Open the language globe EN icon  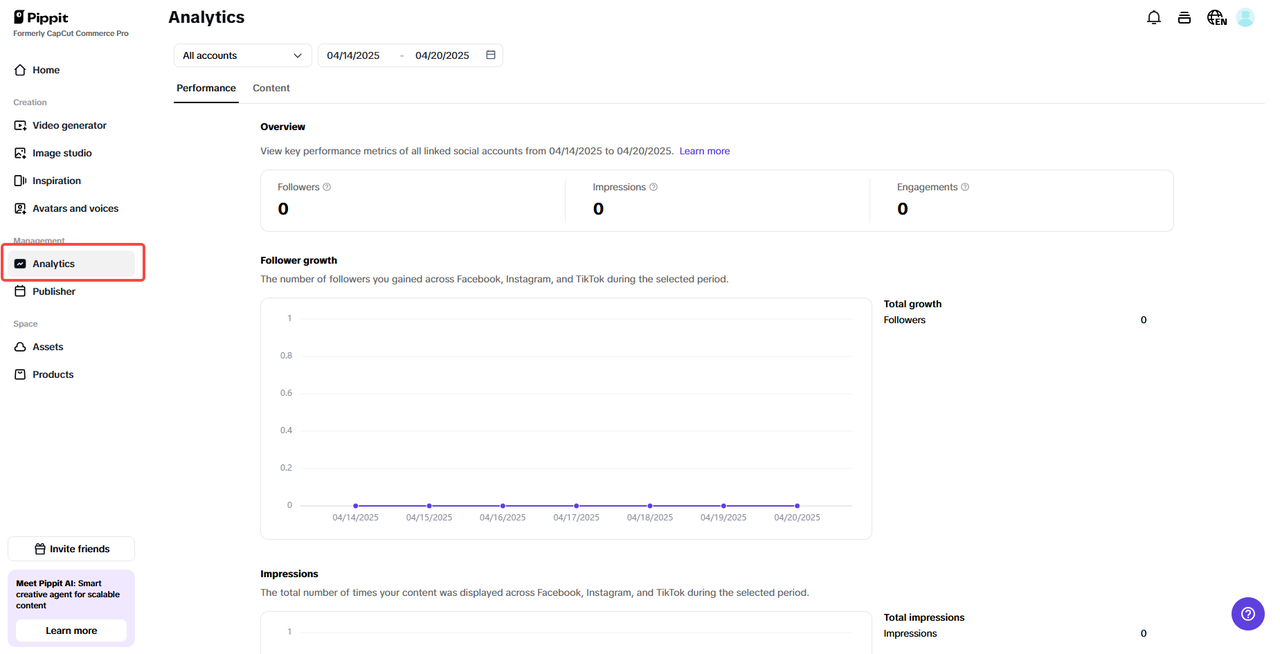point(1216,17)
